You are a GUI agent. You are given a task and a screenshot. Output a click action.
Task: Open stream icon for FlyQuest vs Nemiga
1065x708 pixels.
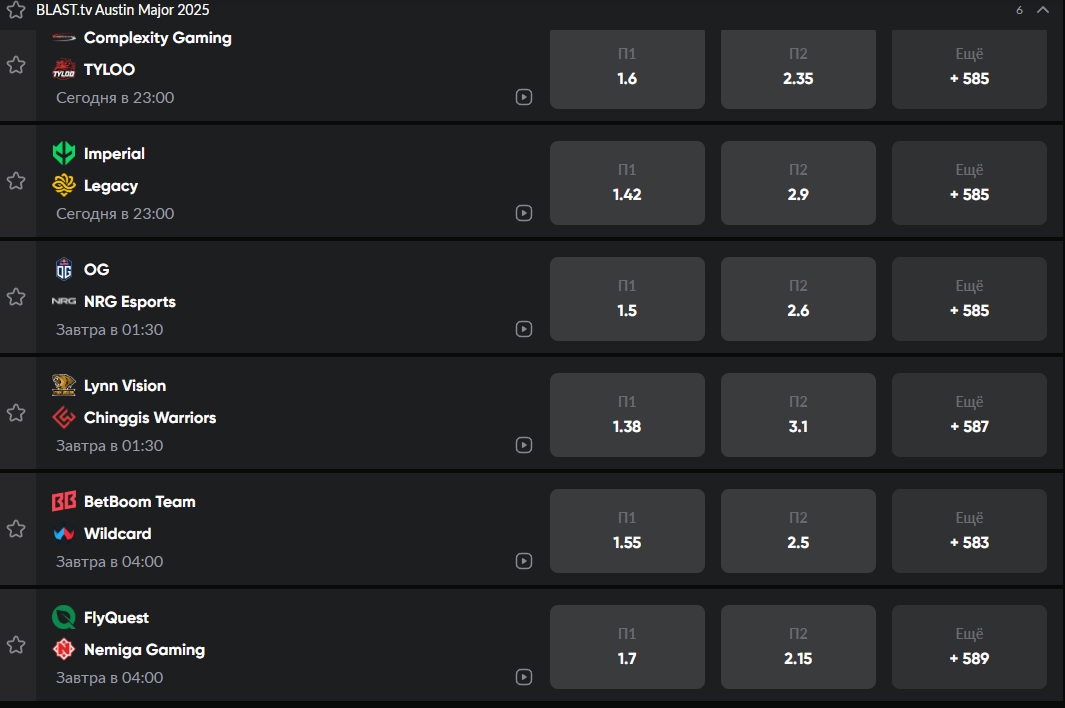[524, 677]
